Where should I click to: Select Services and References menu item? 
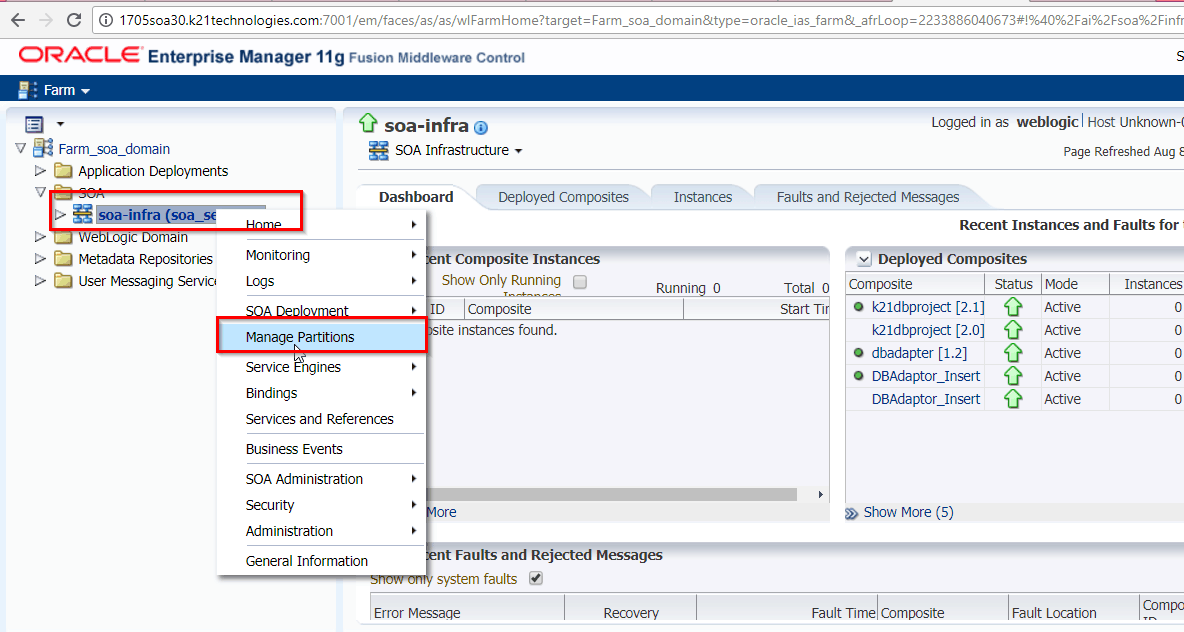(322, 419)
